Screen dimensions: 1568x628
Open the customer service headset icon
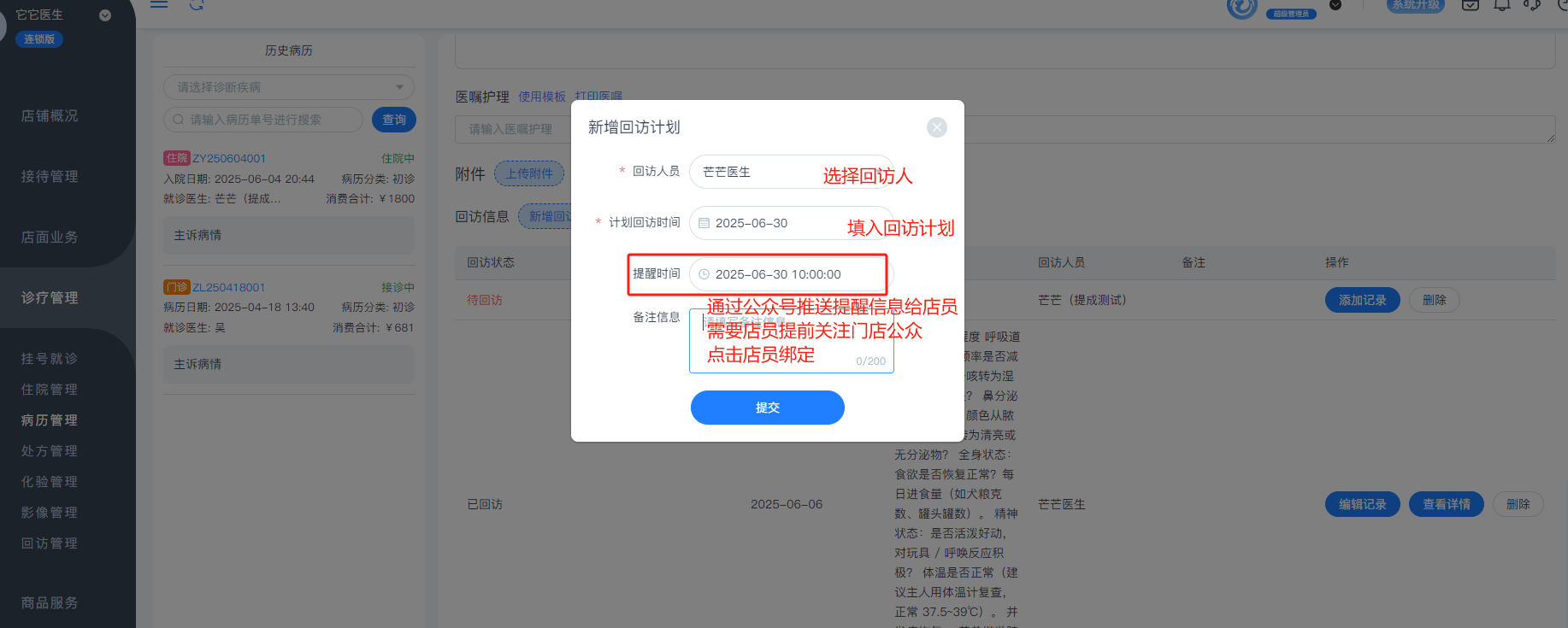tap(1532, 5)
